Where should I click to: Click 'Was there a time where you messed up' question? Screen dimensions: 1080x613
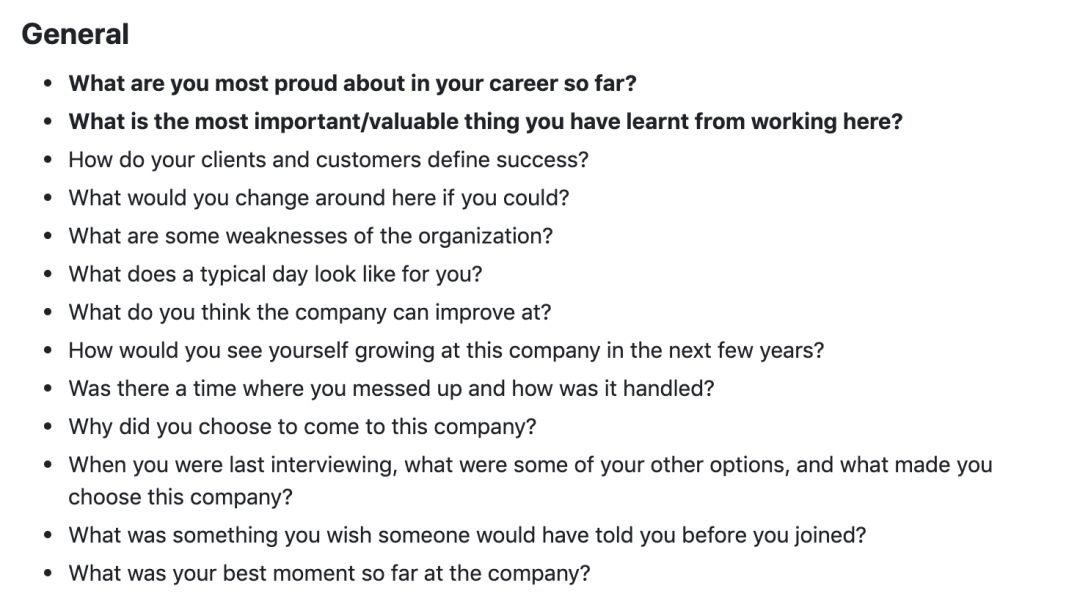tap(391, 388)
